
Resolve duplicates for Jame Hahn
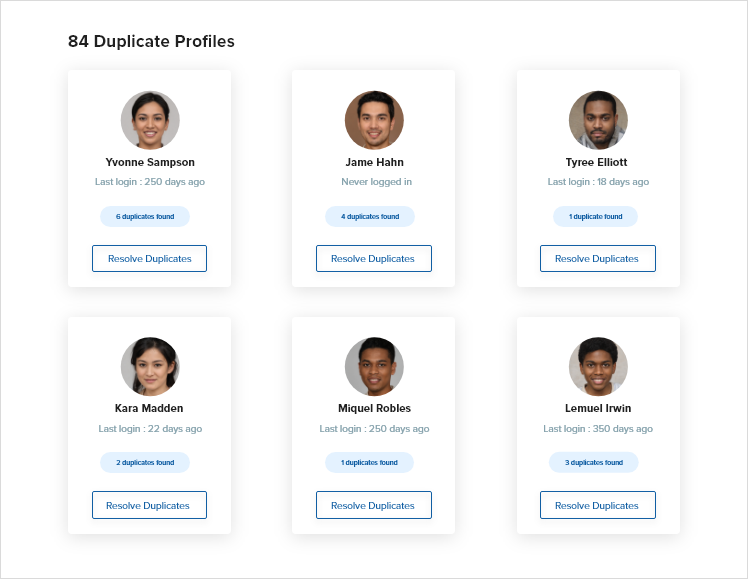point(374,258)
